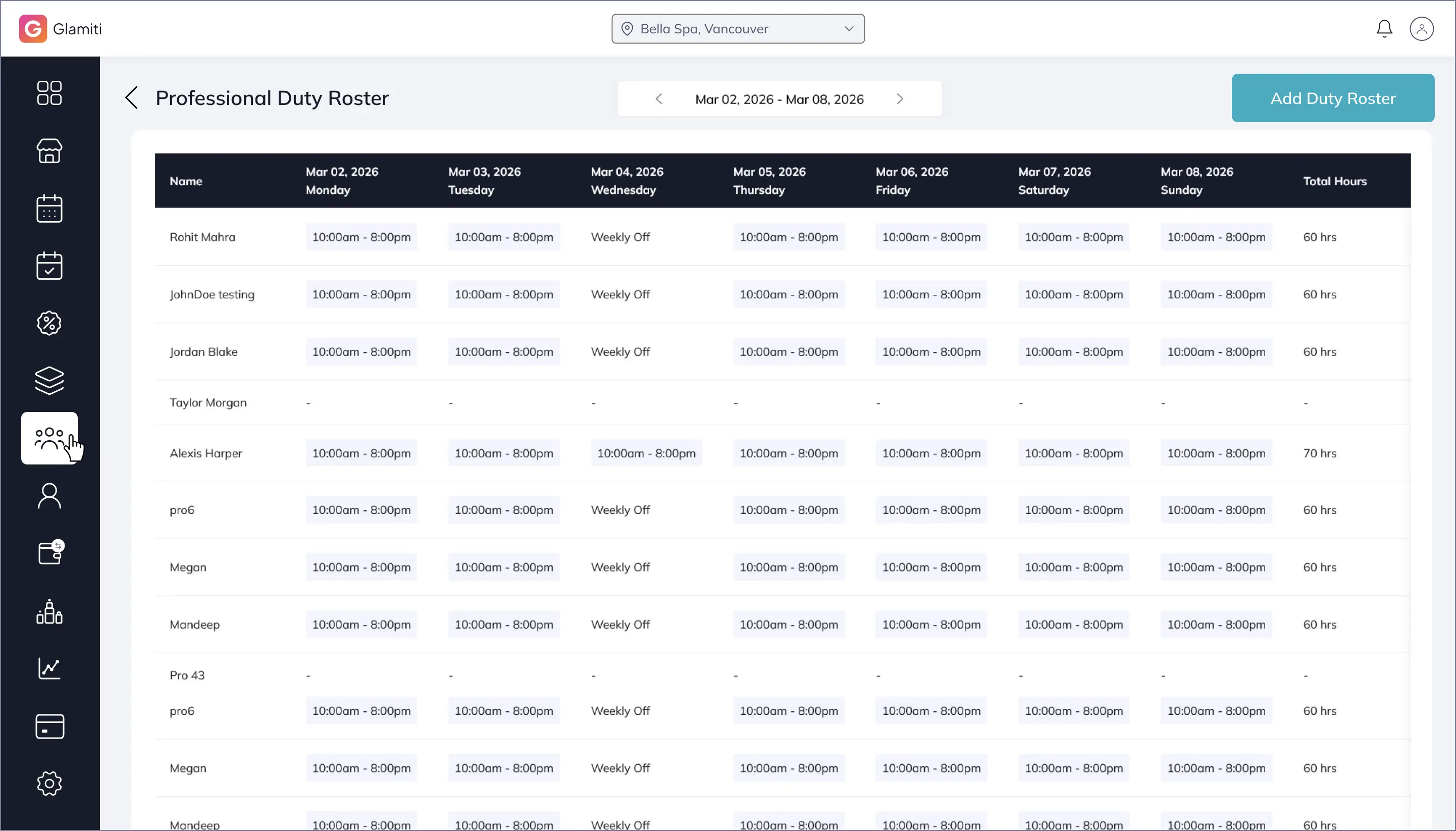The image size is (1456, 831).
Task: Open the calendar icon in sidebar
Action: pos(49,209)
